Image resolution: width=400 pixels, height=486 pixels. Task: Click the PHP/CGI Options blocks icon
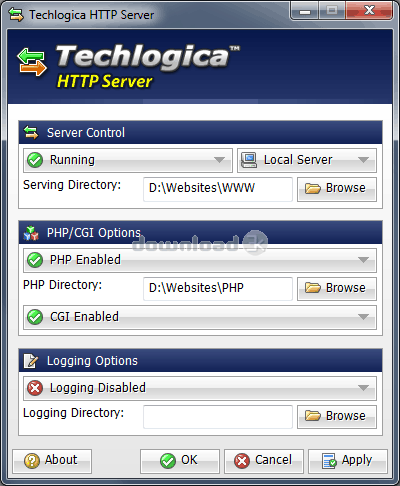click(31, 233)
